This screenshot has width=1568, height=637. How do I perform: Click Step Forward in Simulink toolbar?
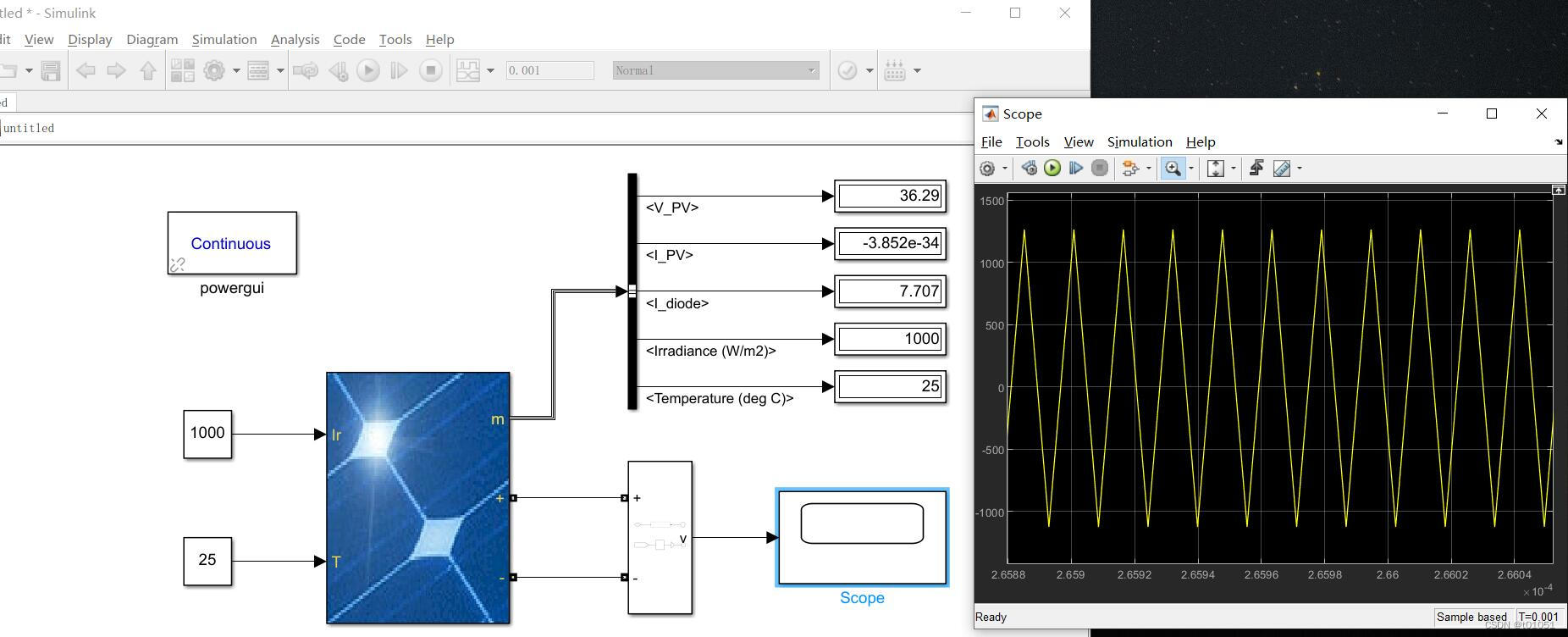[x=399, y=71]
